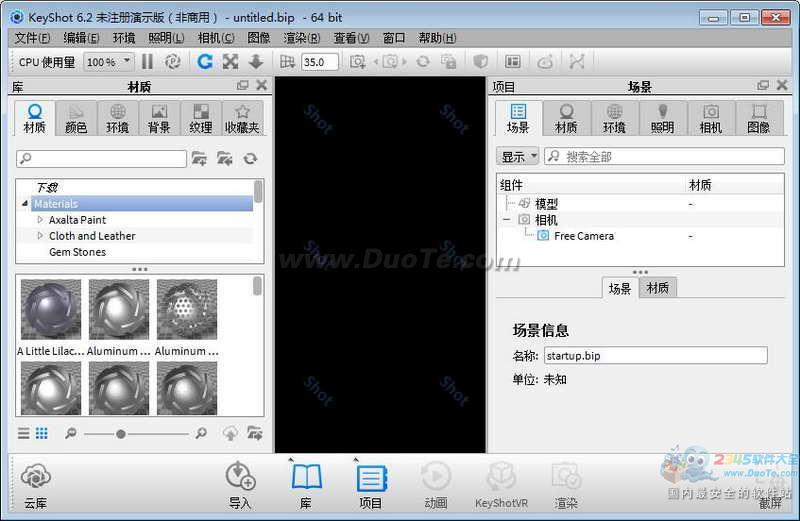Open library 收藏夹 tab
This screenshot has width=800, height=521.
coord(242,118)
